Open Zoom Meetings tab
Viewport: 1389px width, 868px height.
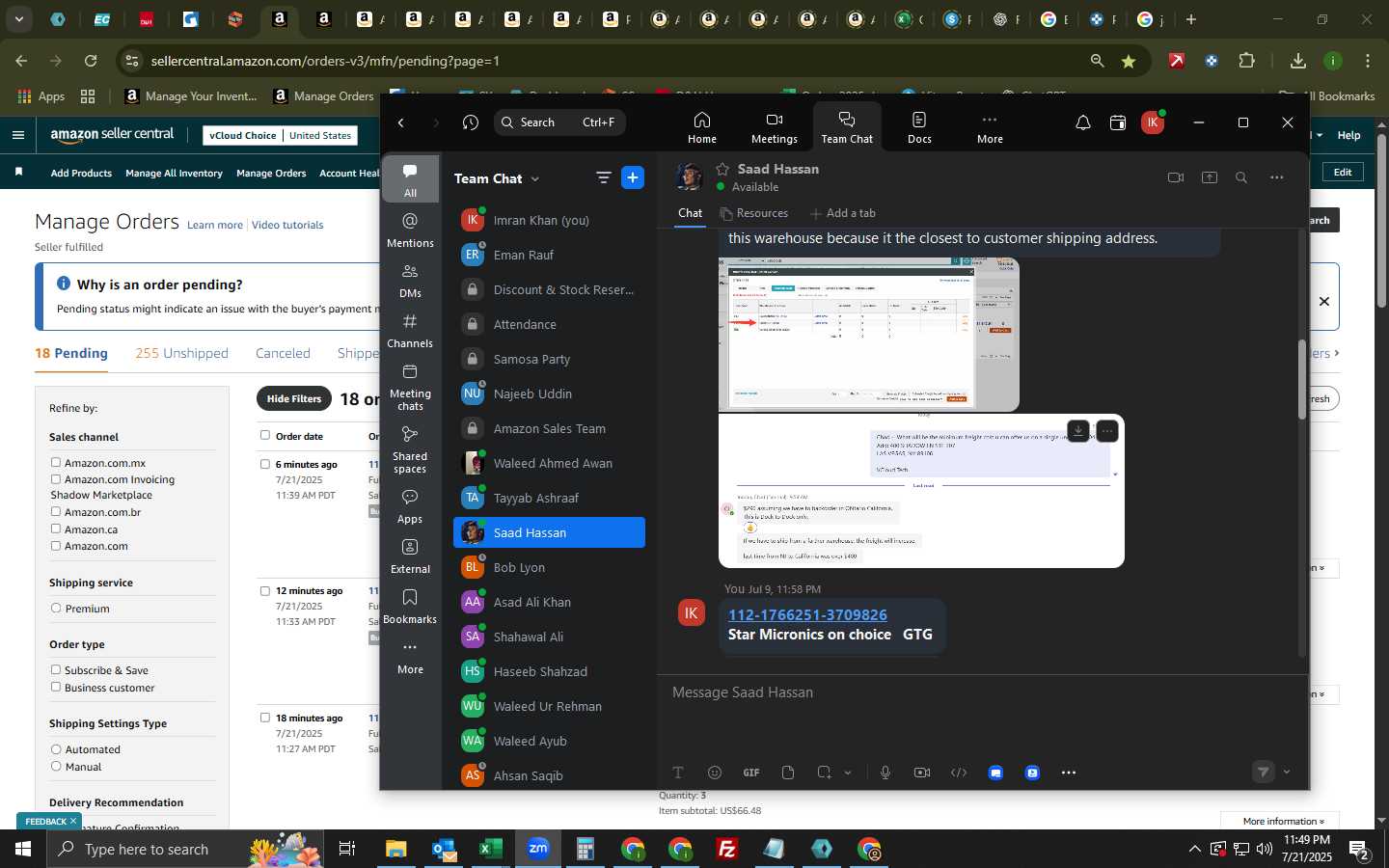click(x=774, y=126)
